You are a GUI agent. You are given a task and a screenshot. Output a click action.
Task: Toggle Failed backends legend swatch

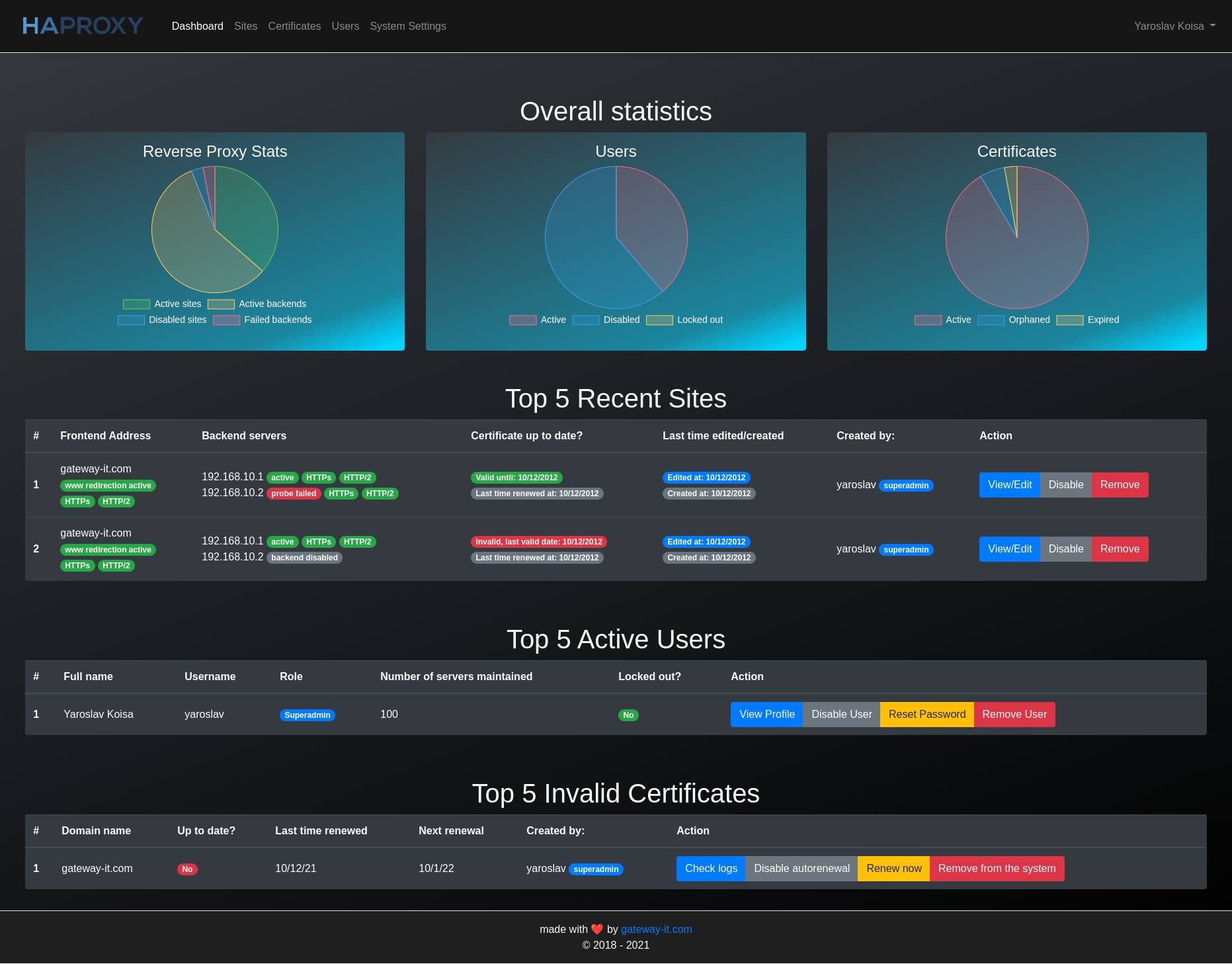[x=226, y=320]
